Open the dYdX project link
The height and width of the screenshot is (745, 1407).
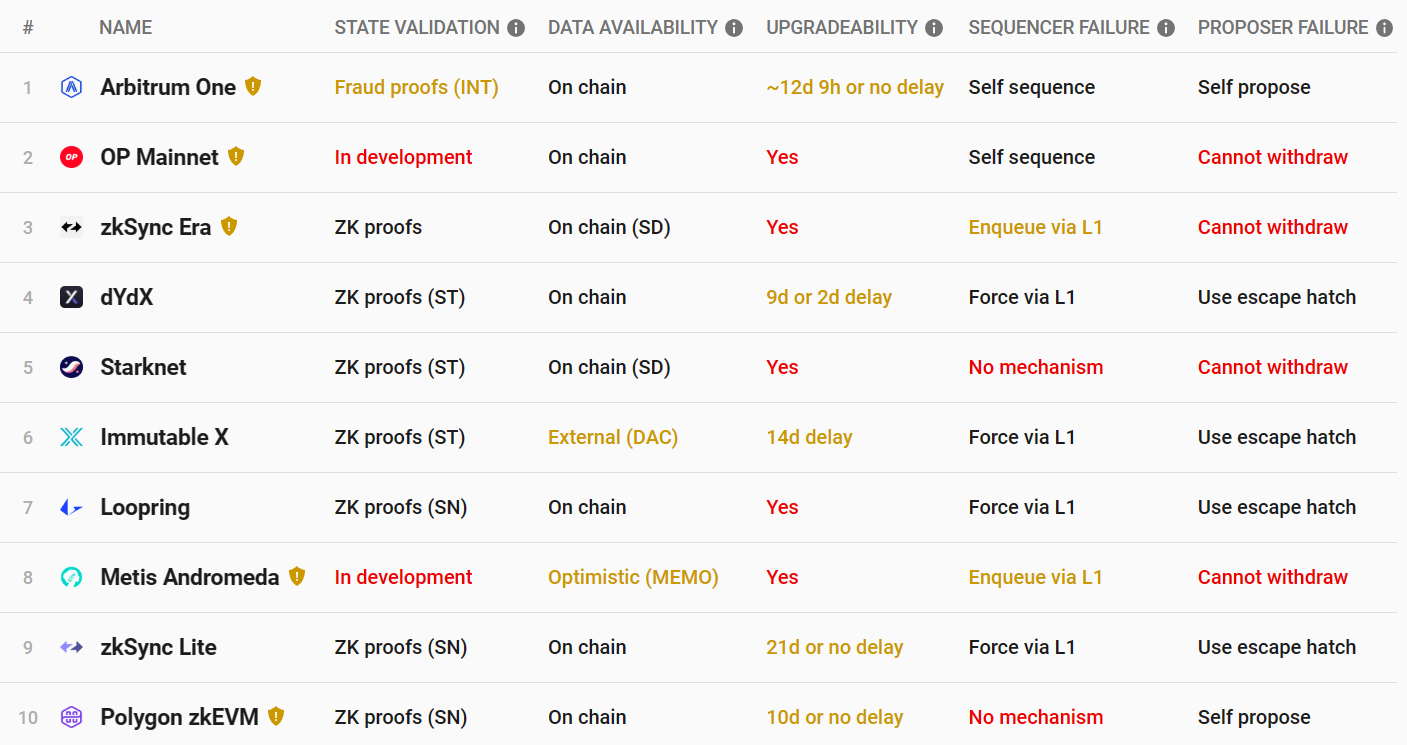click(x=127, y=297)
